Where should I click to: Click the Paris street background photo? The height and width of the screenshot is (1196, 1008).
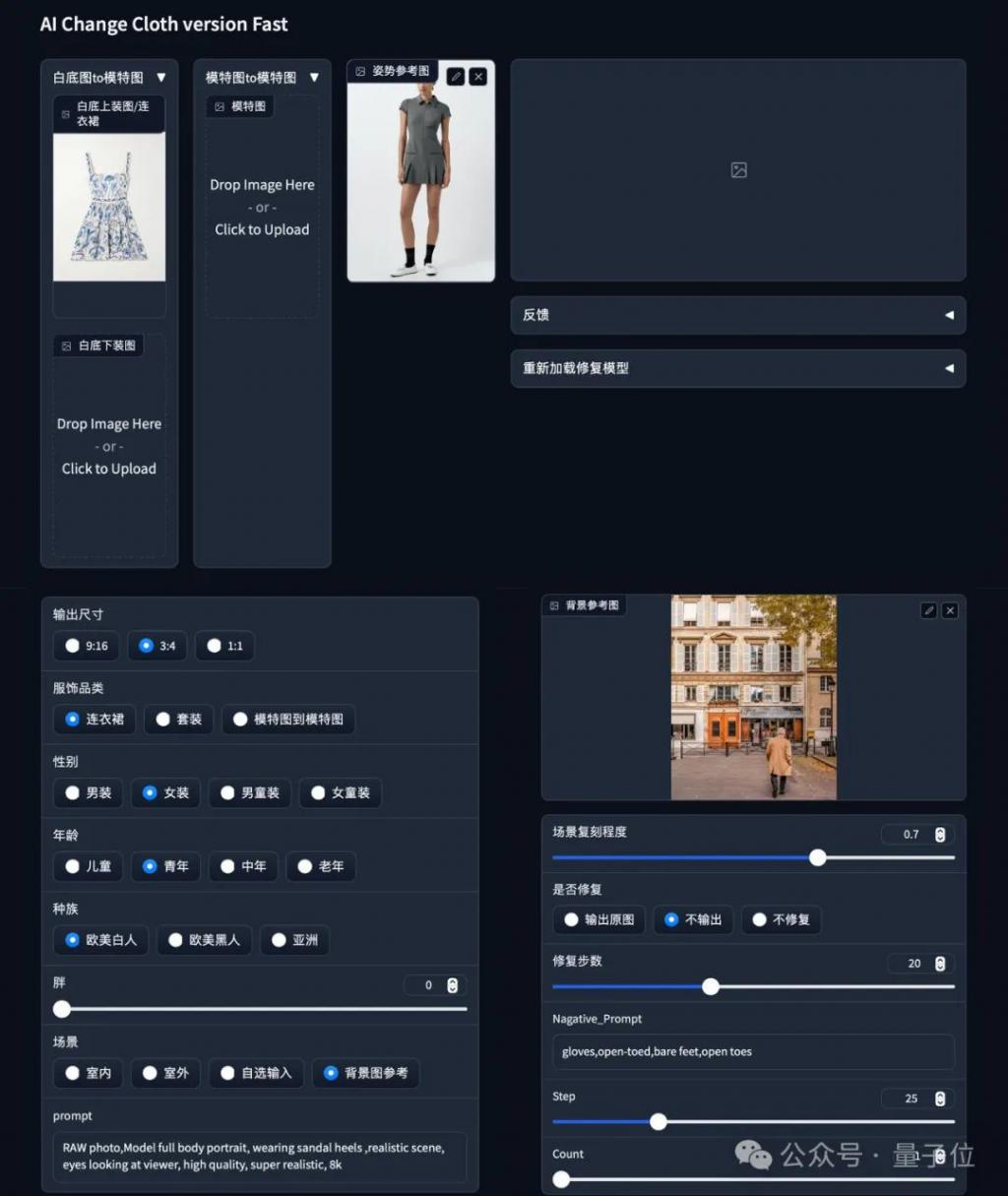(754, 697)
